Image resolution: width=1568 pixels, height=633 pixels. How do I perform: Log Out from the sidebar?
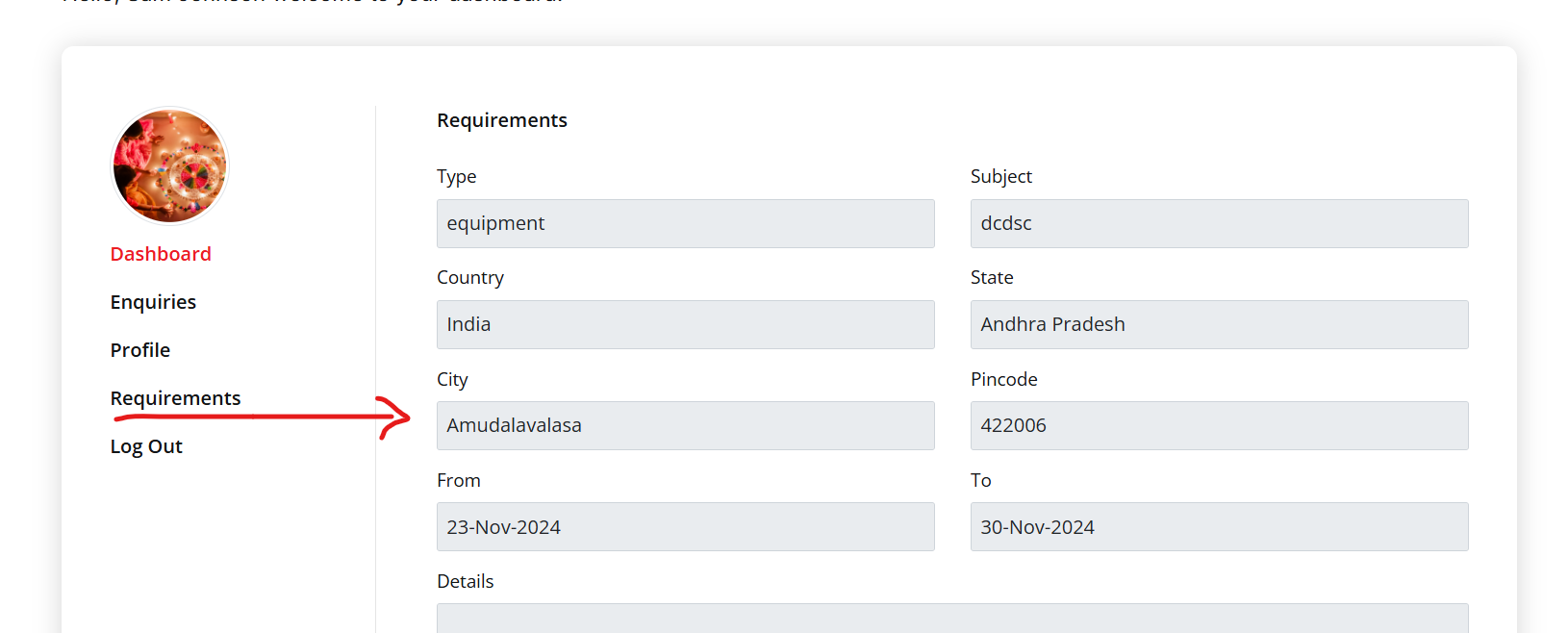(x=146, y=446)
